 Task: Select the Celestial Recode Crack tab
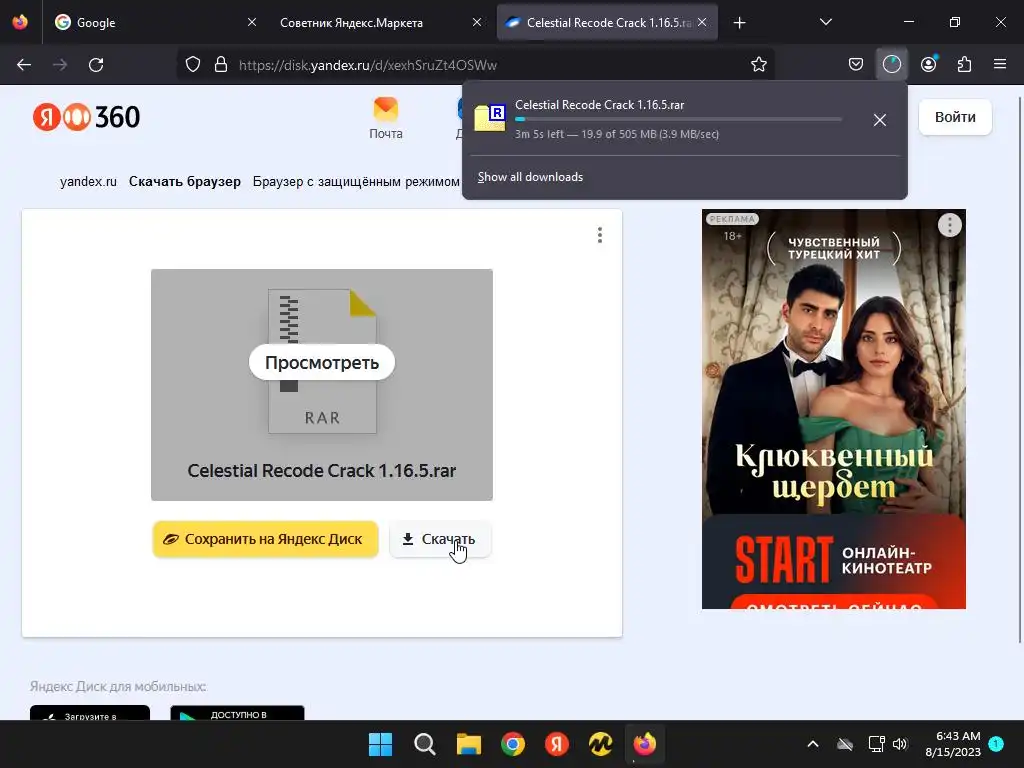[609, 22]
